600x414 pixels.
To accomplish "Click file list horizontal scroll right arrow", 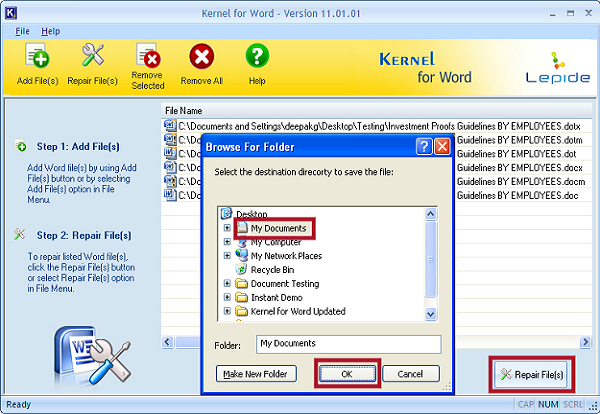I will tap(585, 342).
